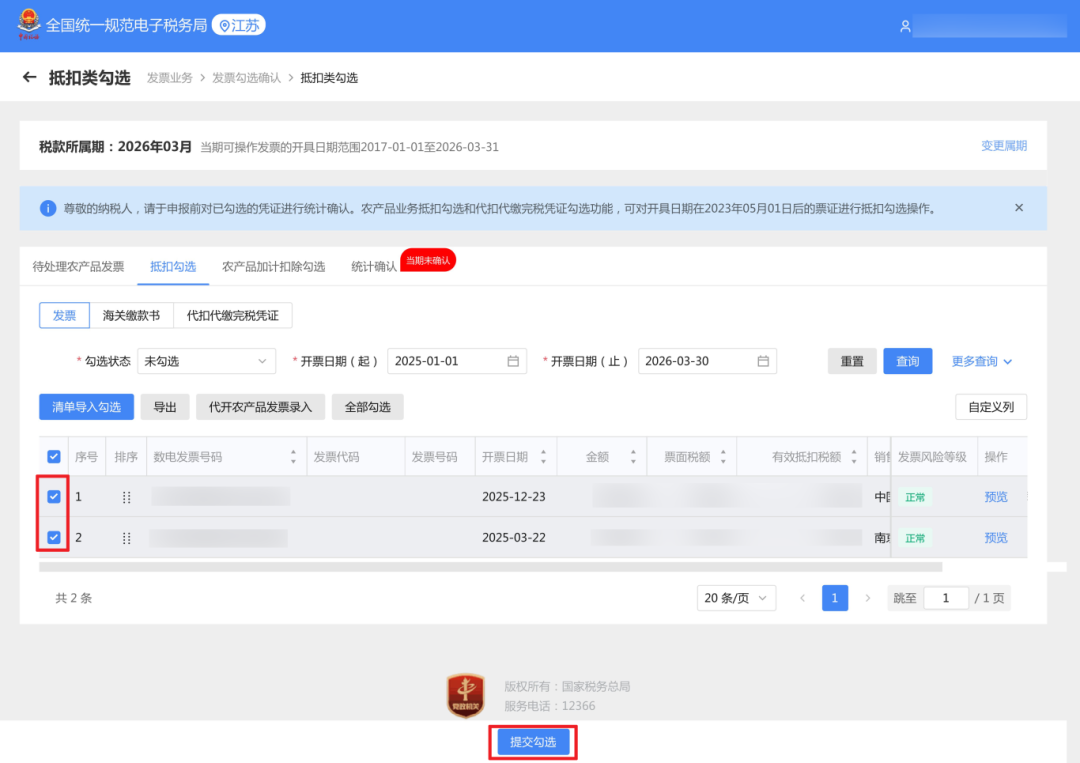Uncheck the checkbox for row 1
The height and width of the screenshot is (763, 1080).
pos(54,497)
